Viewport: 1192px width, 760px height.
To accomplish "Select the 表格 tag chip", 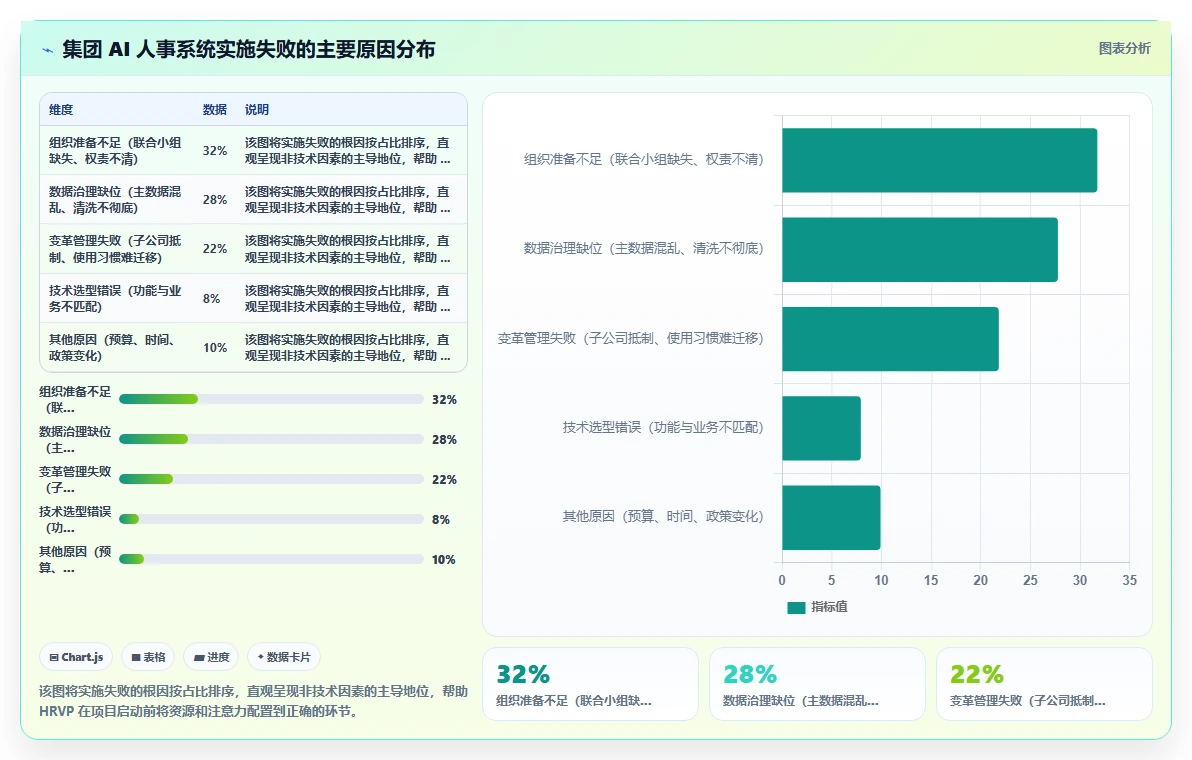I will [x=148, y=657].
